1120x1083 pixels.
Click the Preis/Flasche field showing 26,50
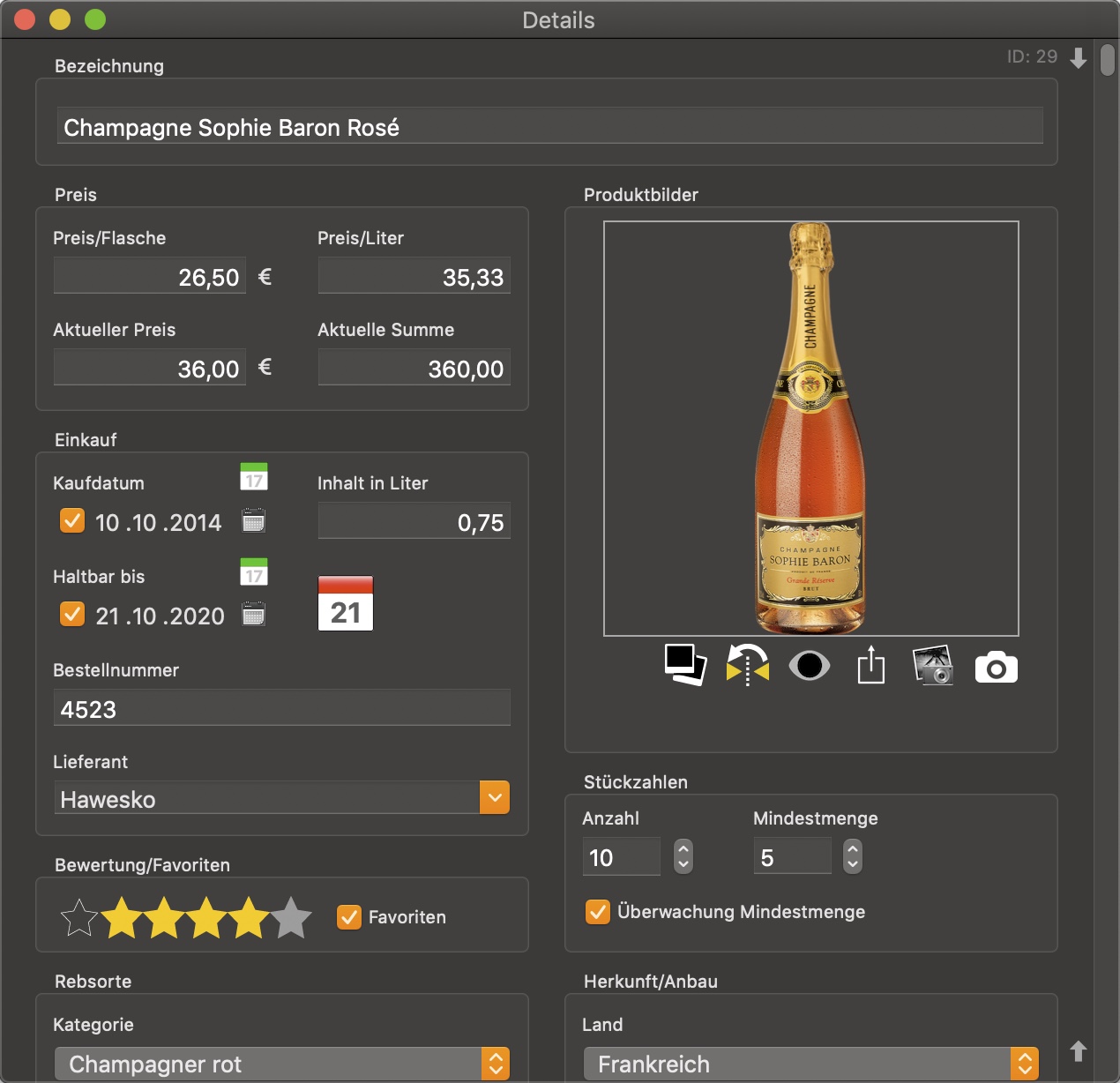pyautogui.click(x=150, y=276)
